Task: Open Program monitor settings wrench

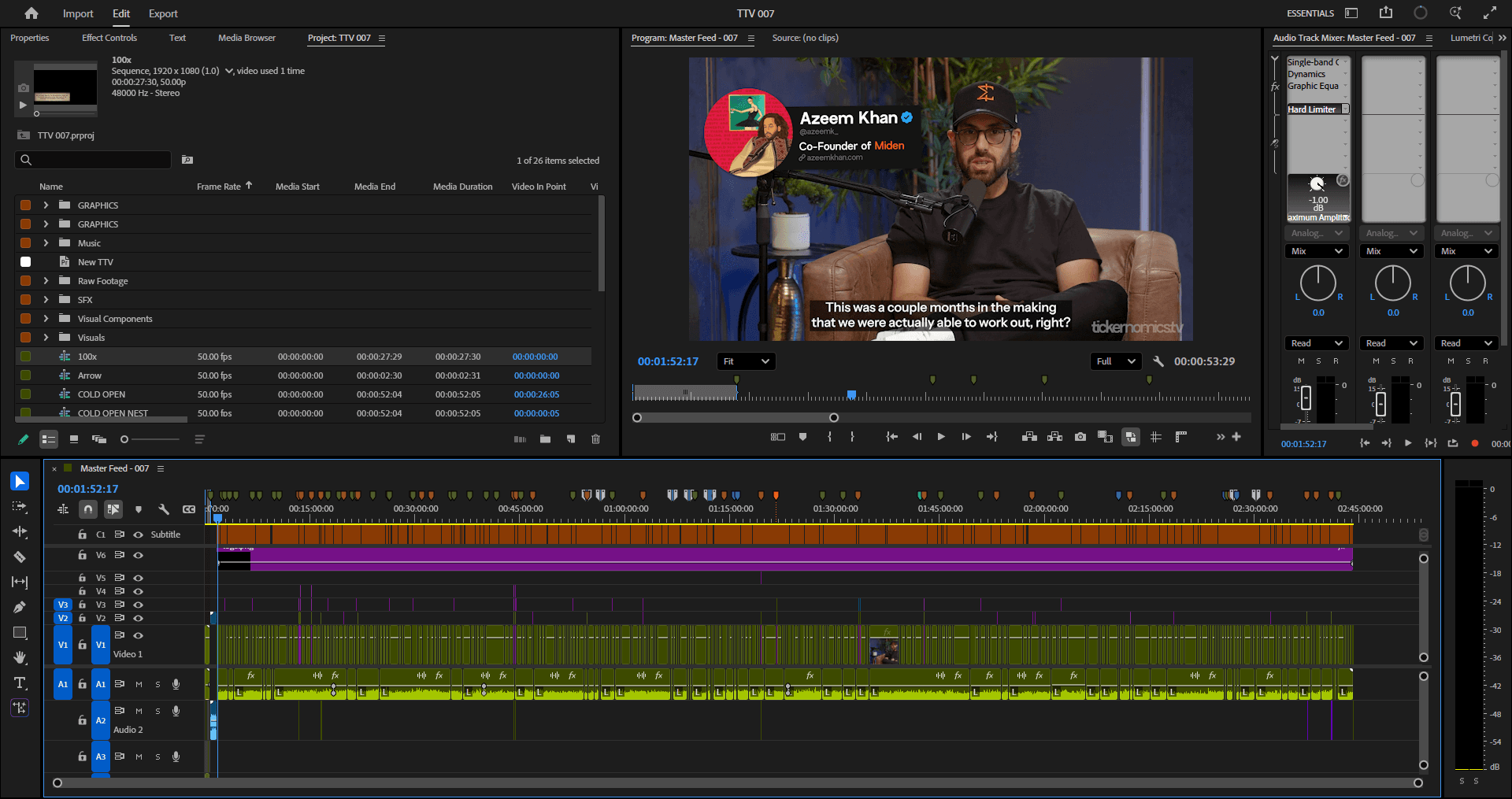Action: click(1158, 361)
